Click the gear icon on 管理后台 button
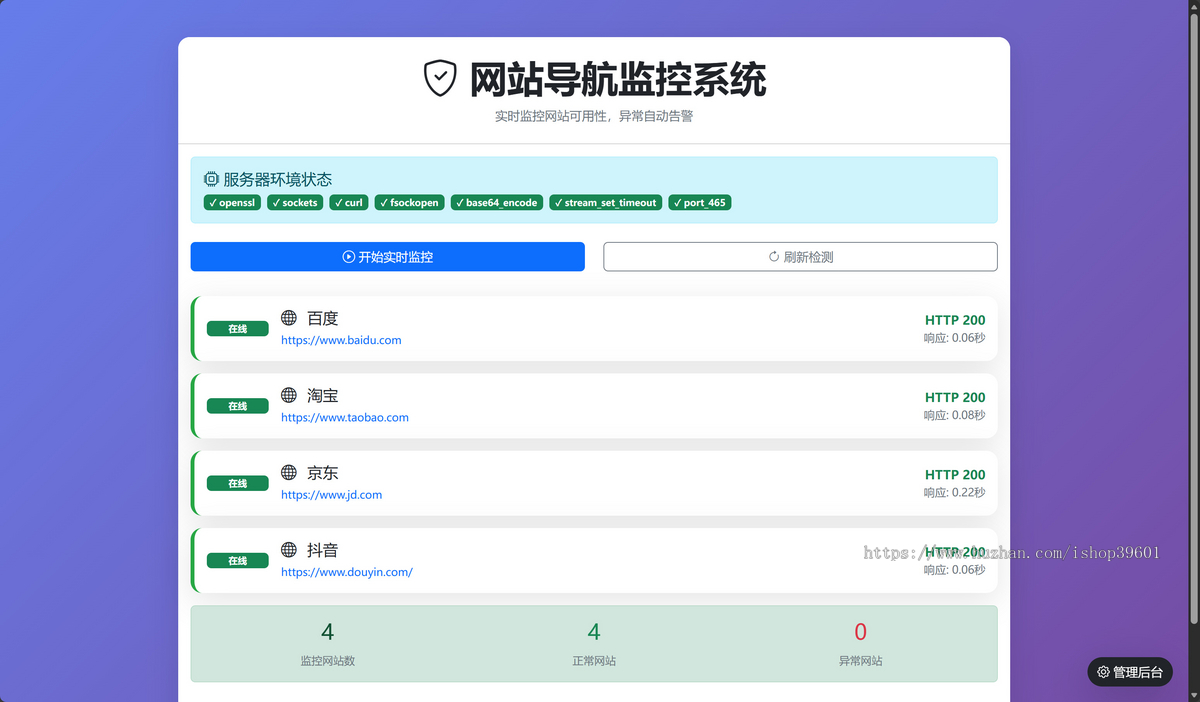The width and height of the screenshot is (1200, 702). coord(1103,671)
